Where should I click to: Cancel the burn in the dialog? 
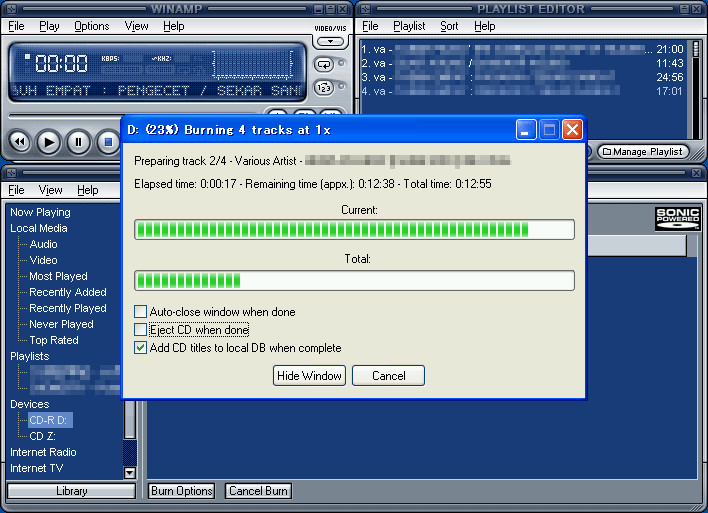[x=388, y=376]
